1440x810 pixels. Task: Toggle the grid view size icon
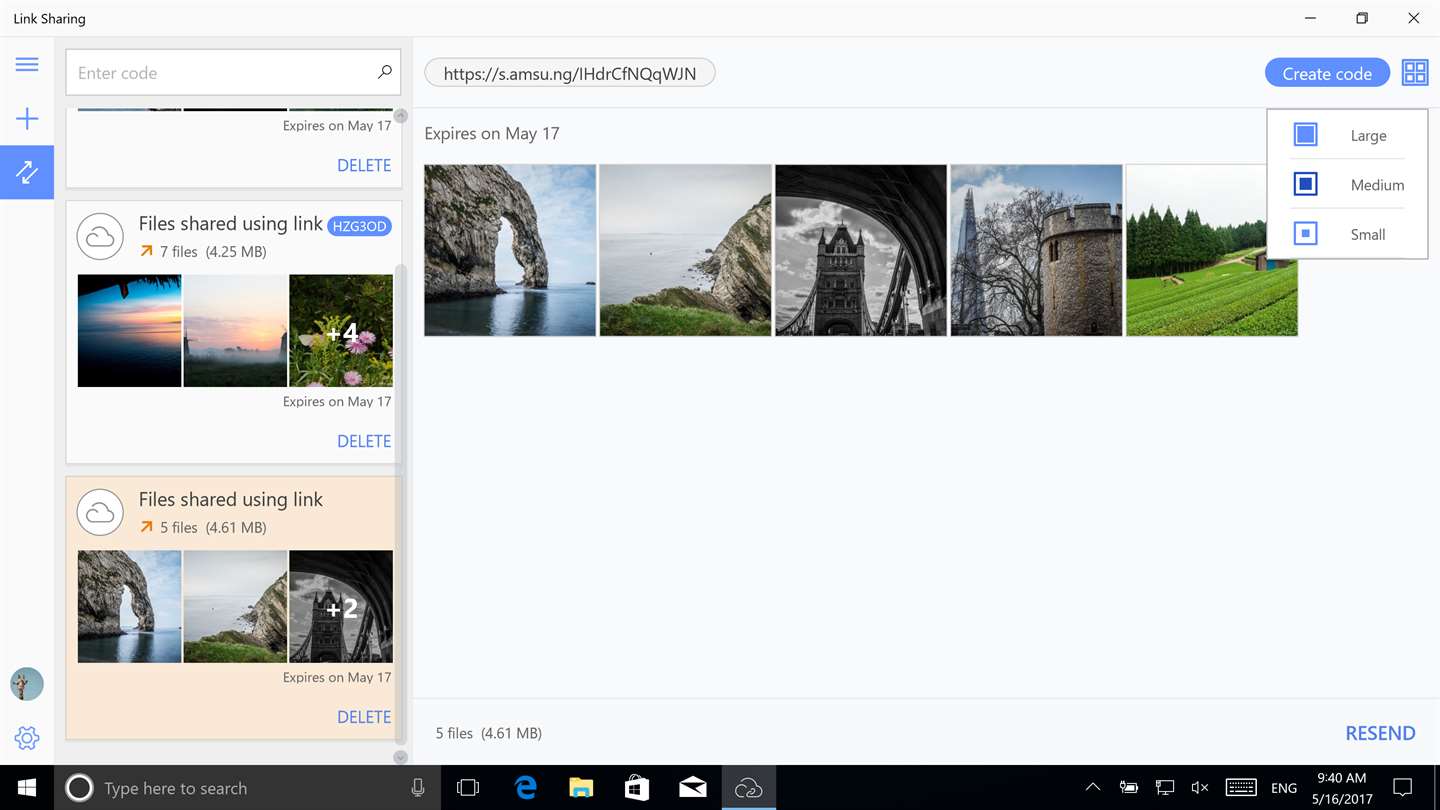click(x=1415, y=72)
